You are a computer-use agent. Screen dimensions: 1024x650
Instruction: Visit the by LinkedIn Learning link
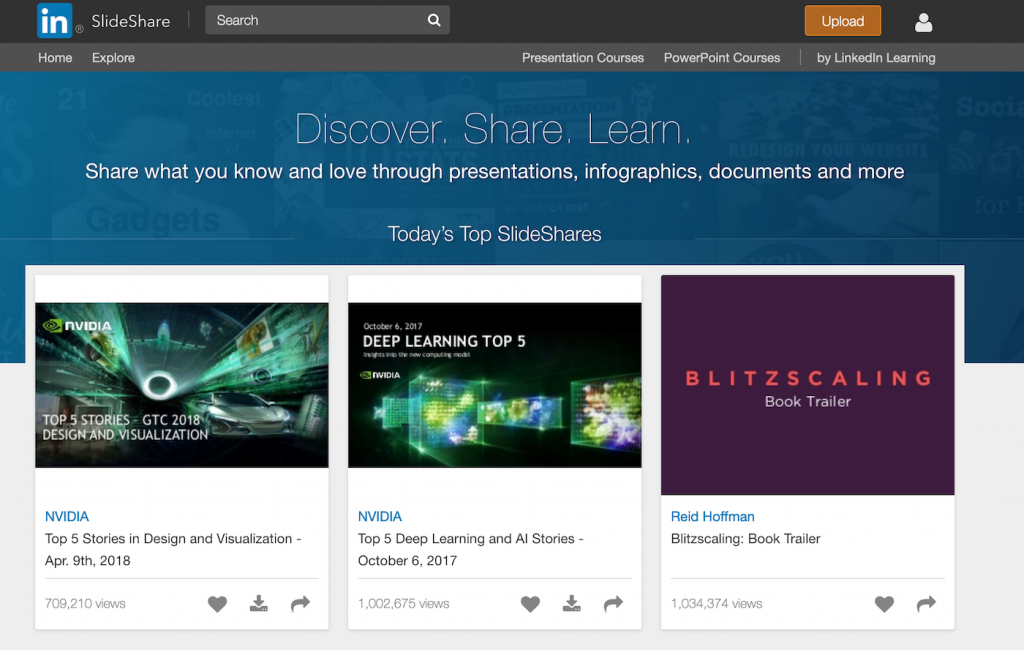coord(876,57)
